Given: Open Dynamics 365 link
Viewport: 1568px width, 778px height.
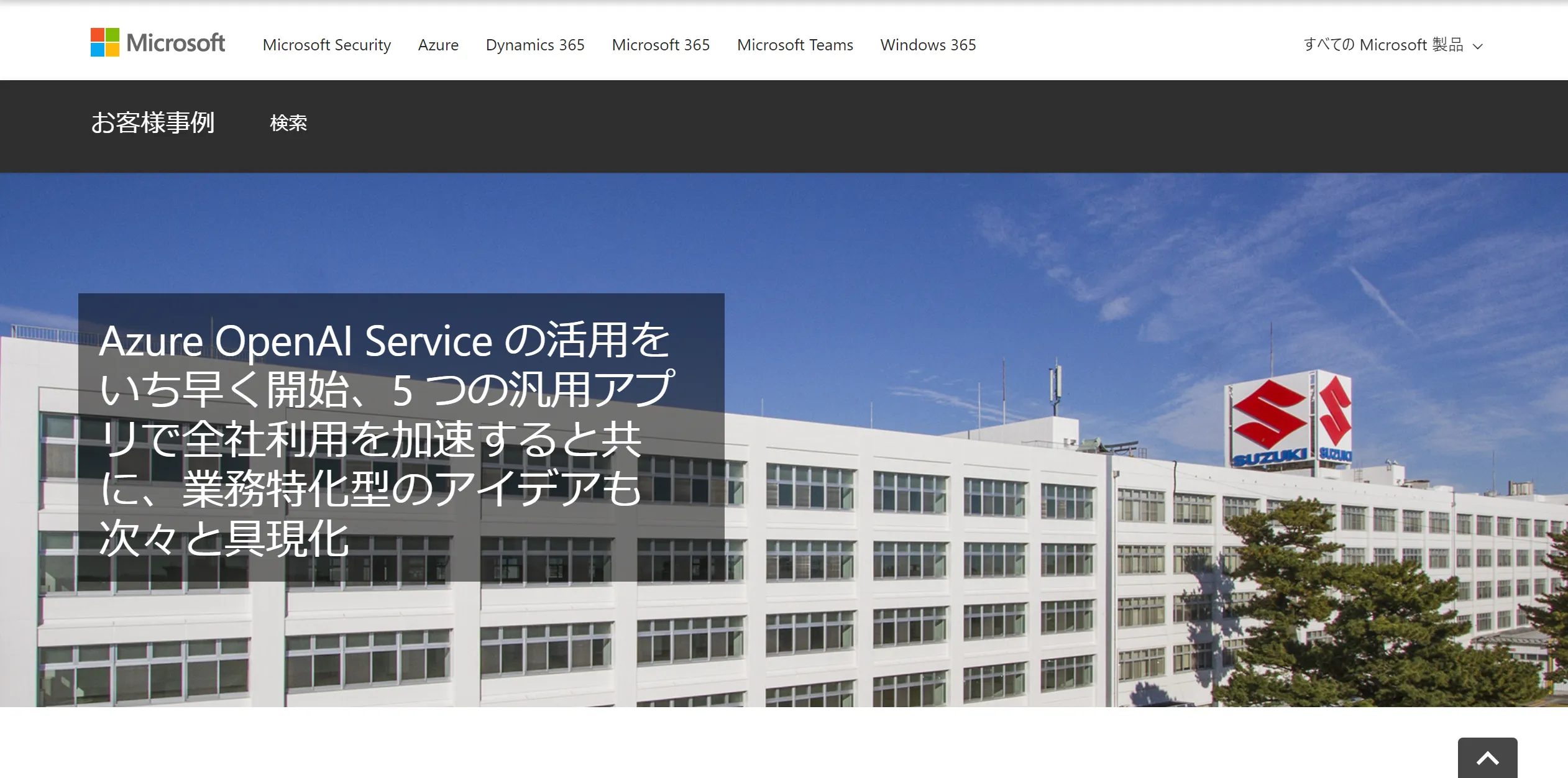Looking at the screenshot, I should (x=535, y=45).
